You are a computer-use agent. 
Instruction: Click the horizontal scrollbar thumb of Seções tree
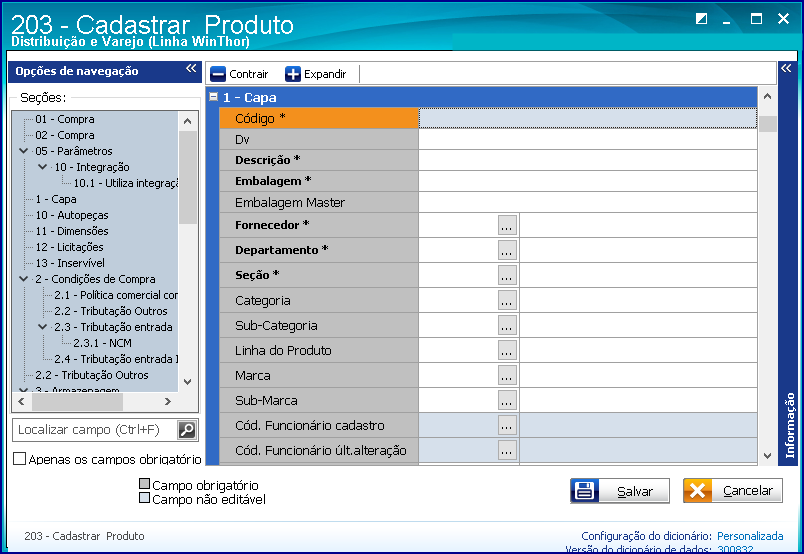tap(77, 402)
